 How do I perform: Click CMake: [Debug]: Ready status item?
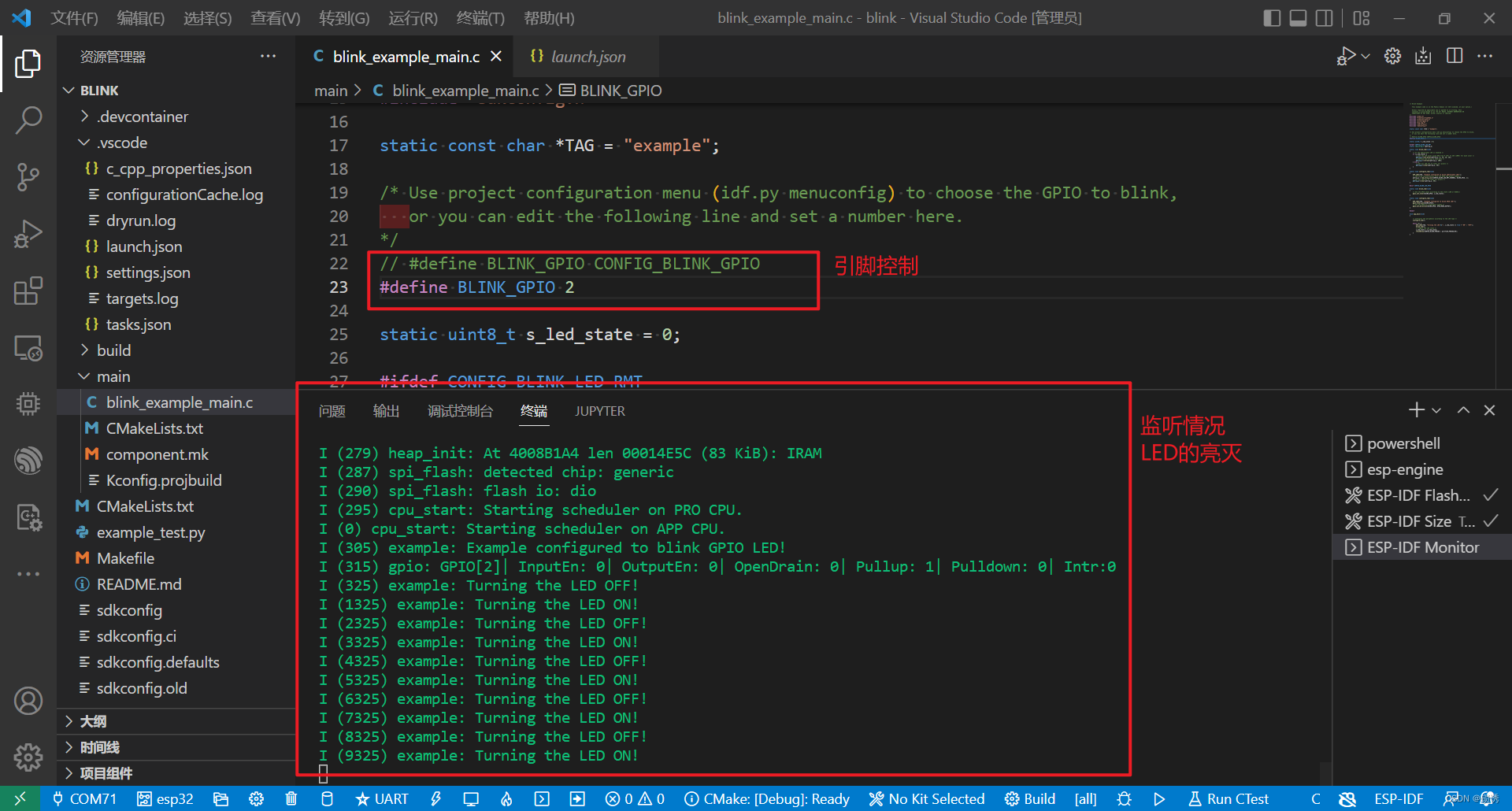pyautogui.click(x=767, y=798)
